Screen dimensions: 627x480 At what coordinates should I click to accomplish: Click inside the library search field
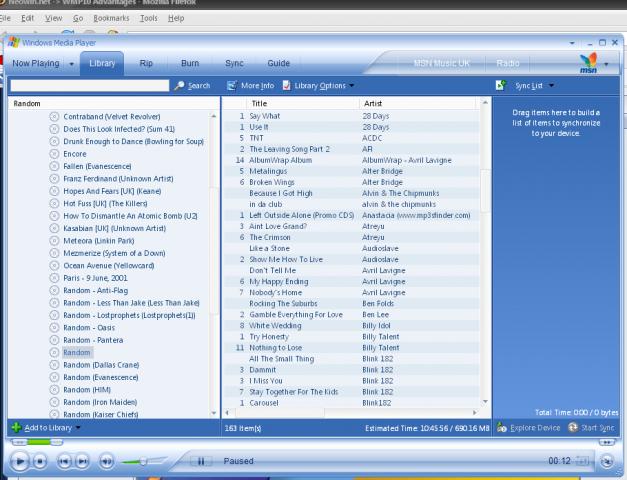point(90,86)
